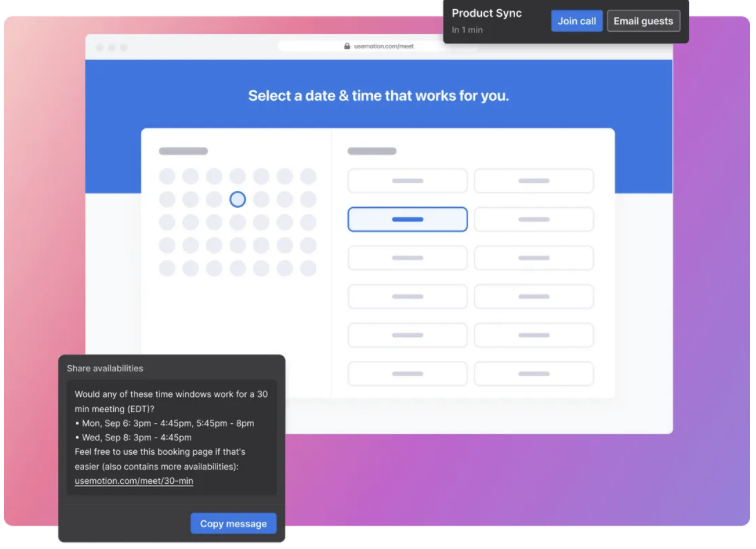Click inside the availability message text box
756x549 pixels.
point(172,437)
